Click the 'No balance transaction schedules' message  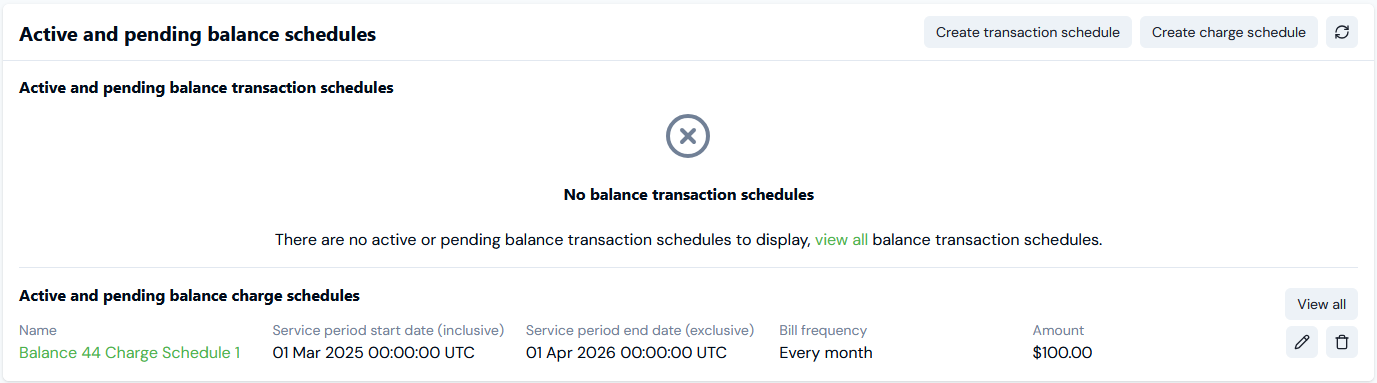689,194
